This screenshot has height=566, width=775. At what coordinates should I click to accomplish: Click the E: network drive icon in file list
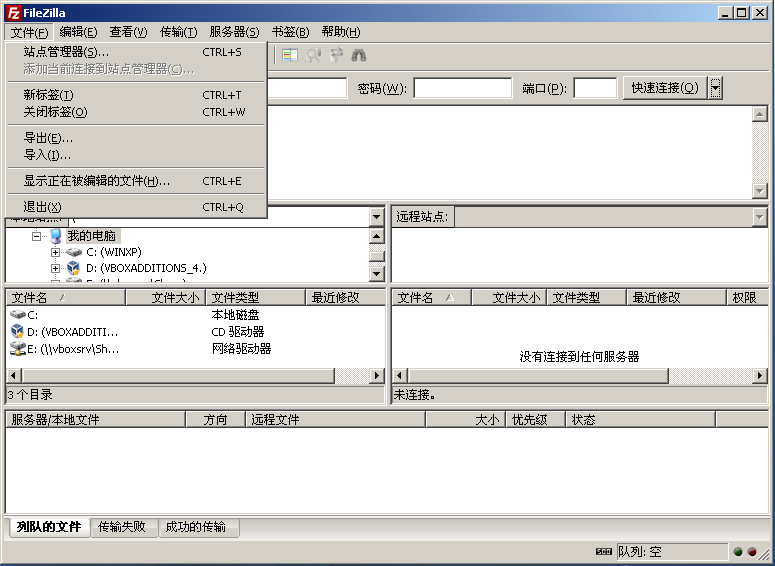click(18, 348)
